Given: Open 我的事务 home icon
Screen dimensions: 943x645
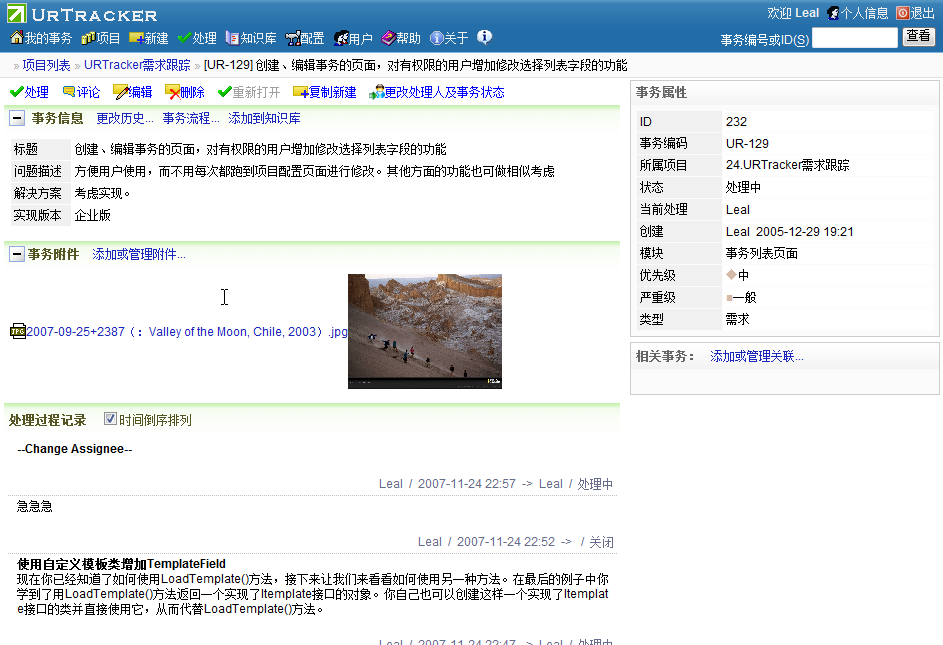Looking at the screenshot, I should click(x=17, y=38).
